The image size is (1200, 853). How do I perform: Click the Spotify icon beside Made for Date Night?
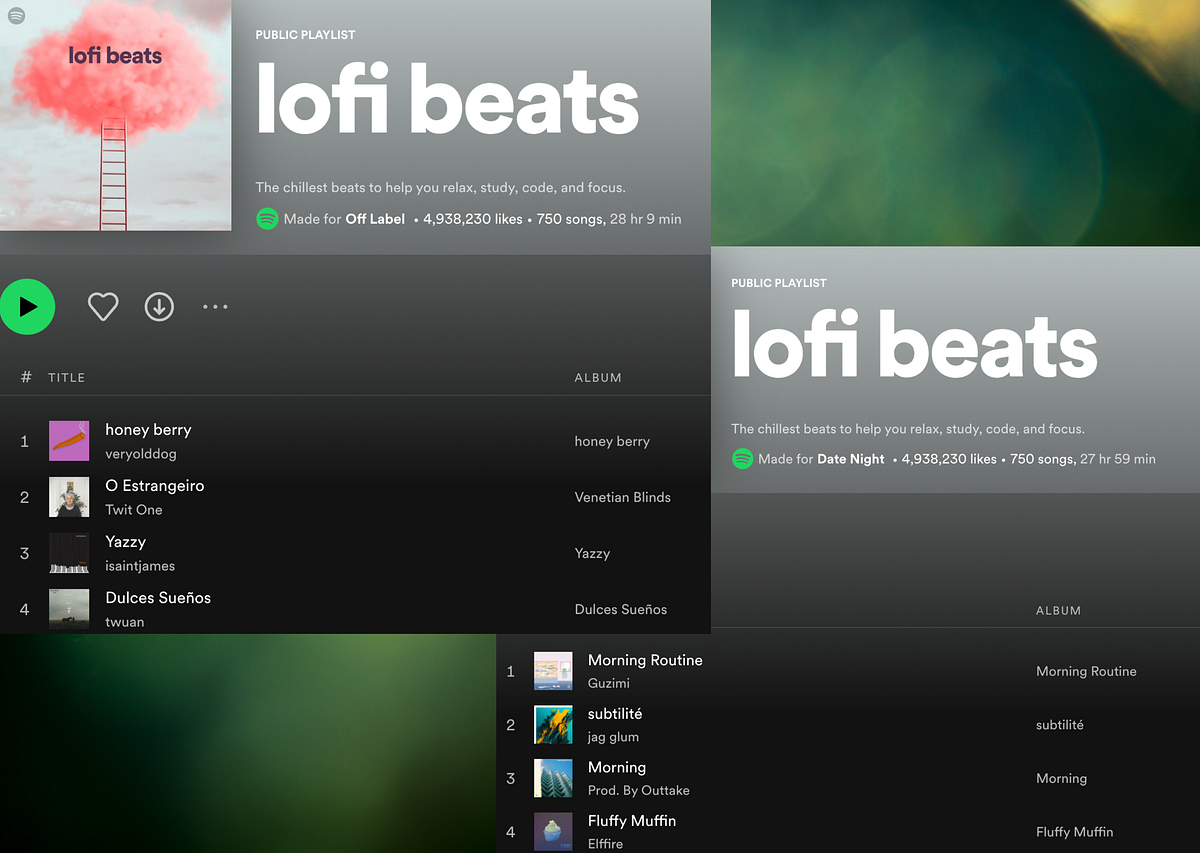[743, 458]
